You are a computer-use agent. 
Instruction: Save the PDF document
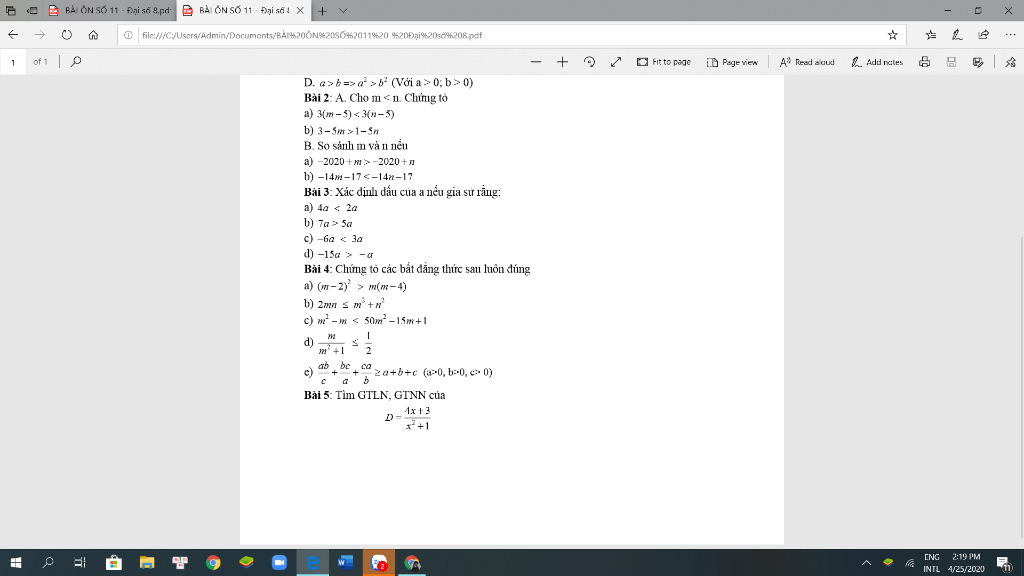951,61
